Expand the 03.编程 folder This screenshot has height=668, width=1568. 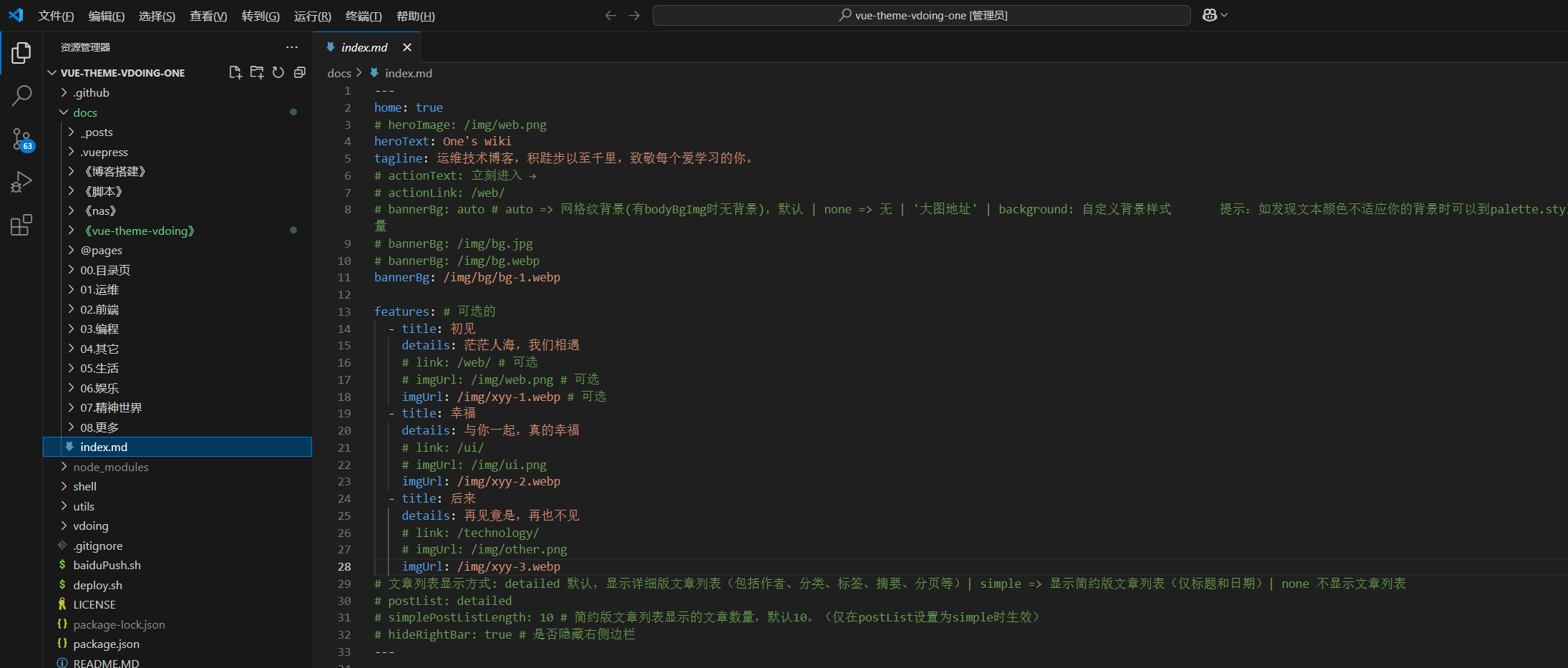pyautogui.click(x=177, y=329)
